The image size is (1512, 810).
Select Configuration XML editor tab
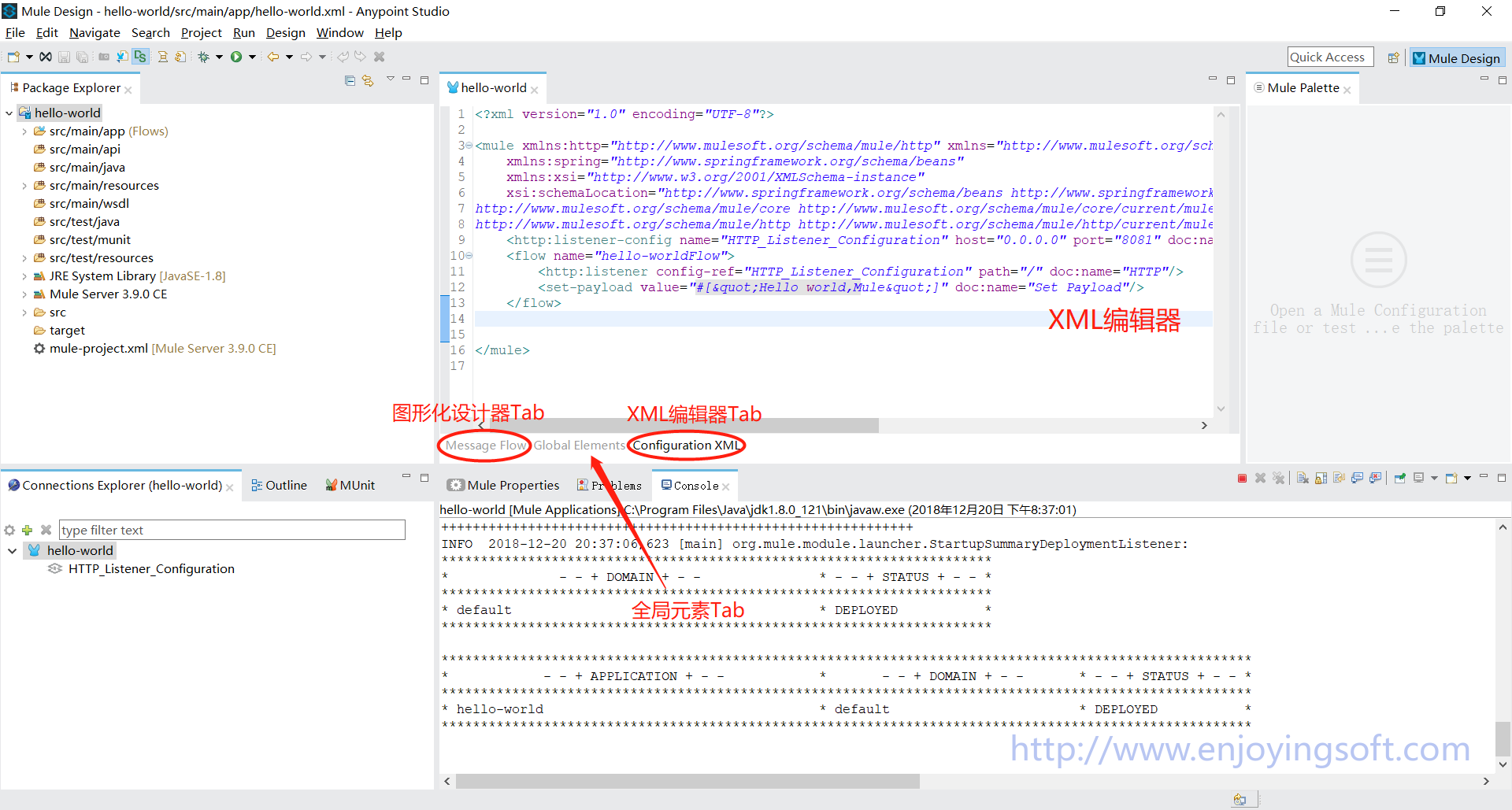687,445
